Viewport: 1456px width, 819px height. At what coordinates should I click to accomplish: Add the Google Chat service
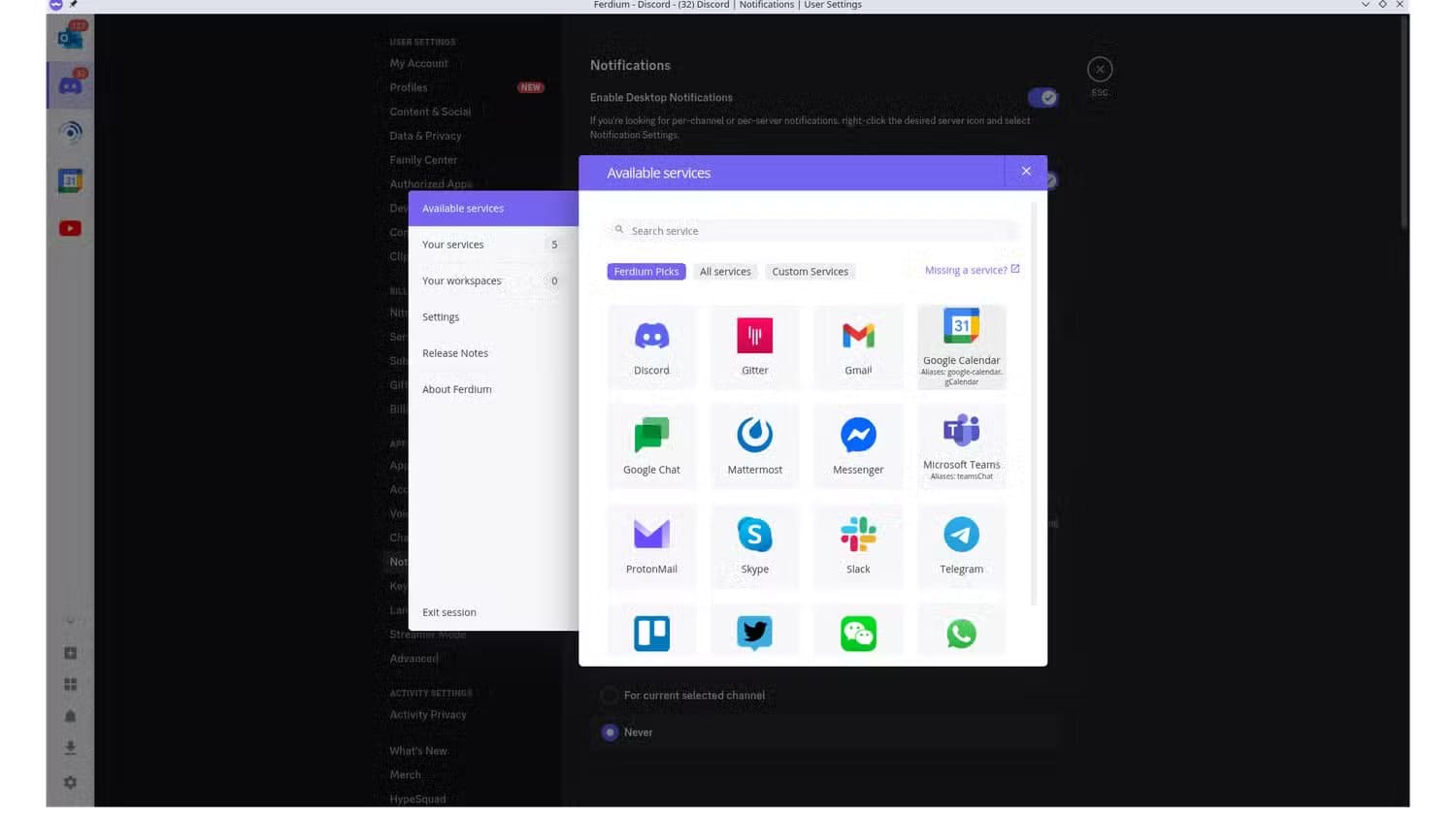[651, 446]
